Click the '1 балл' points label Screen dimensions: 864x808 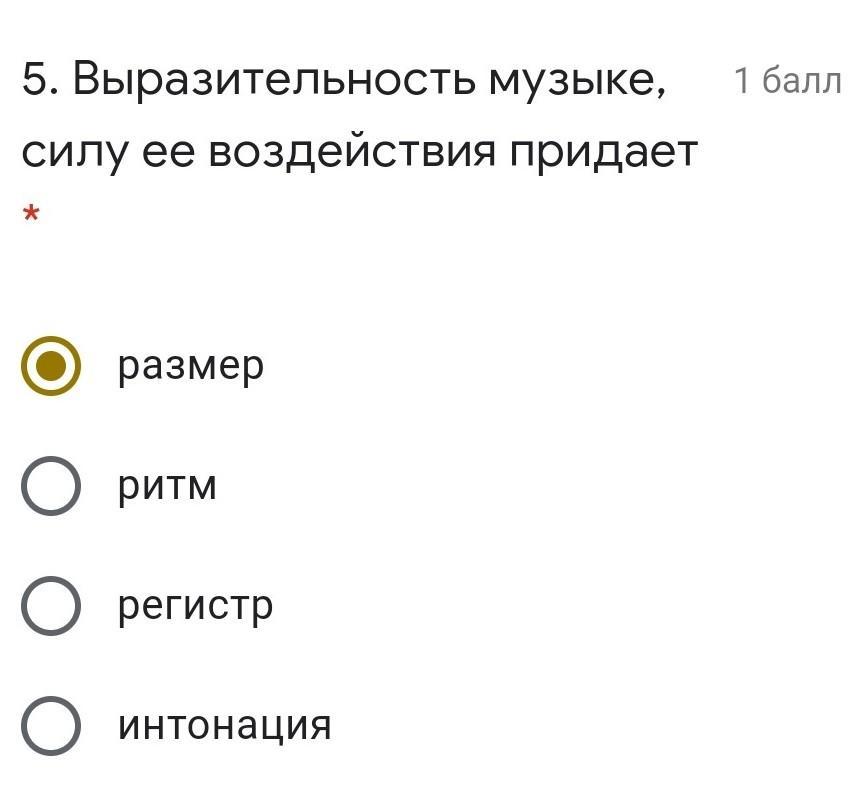(788, 80)
